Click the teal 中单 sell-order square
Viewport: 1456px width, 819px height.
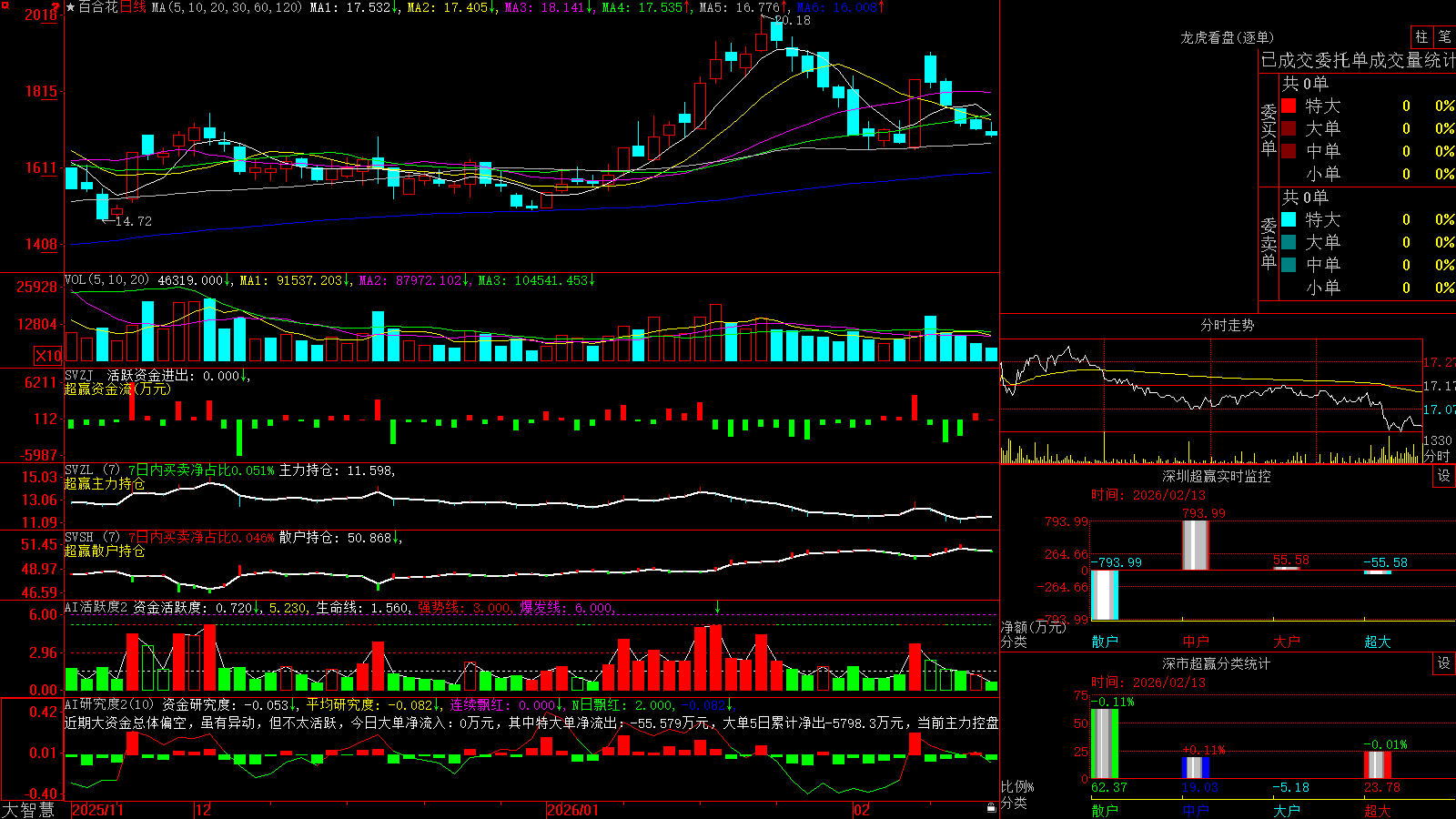click(1289, 265)
